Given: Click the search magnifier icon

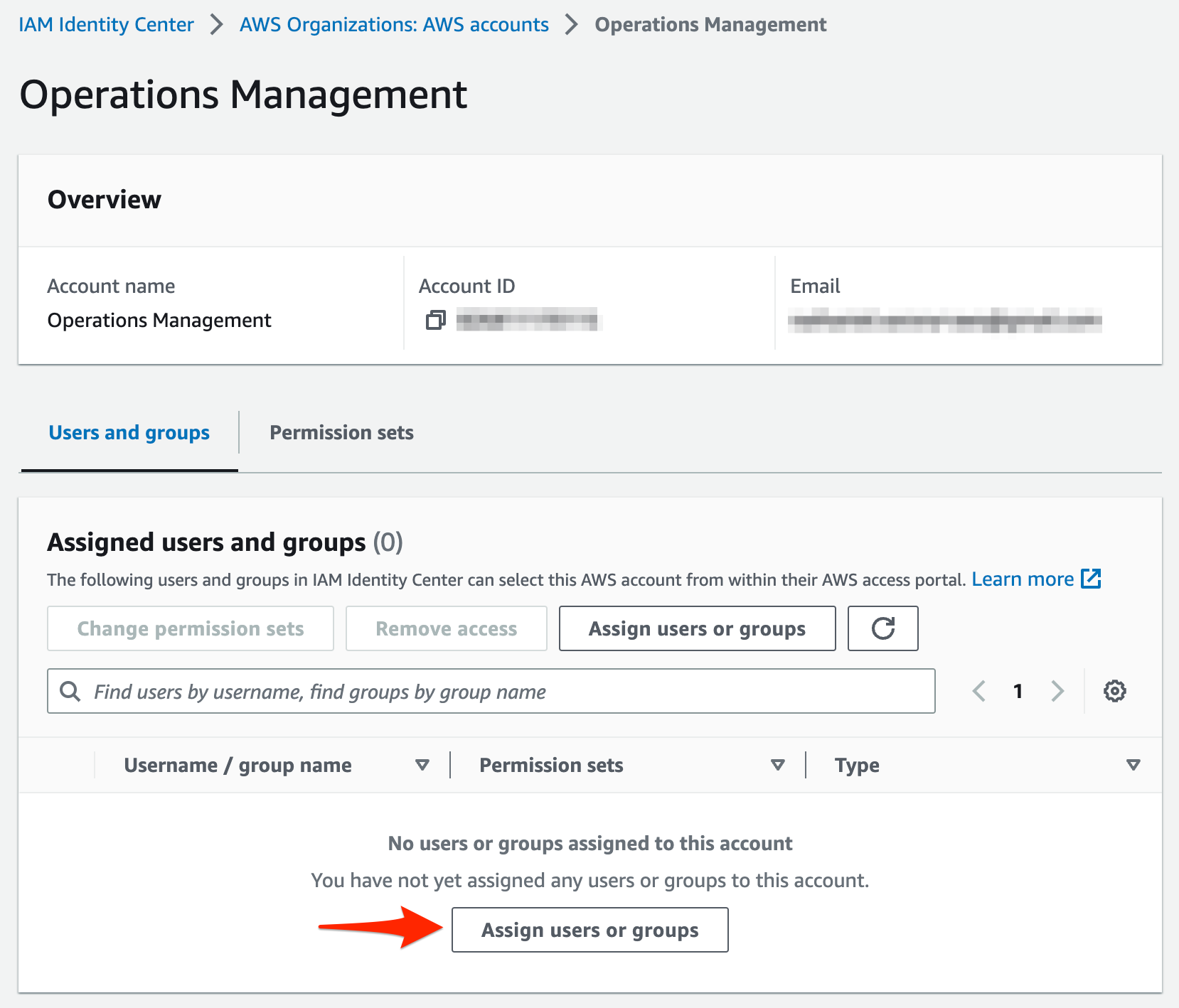Looking at the screenshot, I should click(70, 691).
